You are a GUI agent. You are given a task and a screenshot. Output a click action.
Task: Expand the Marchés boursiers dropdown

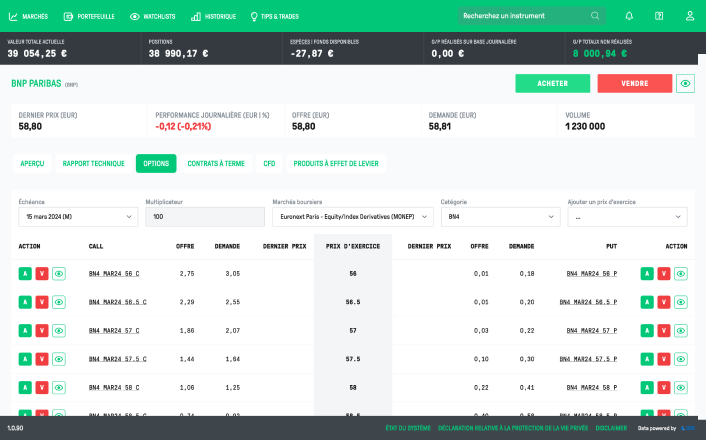(353, 217)
